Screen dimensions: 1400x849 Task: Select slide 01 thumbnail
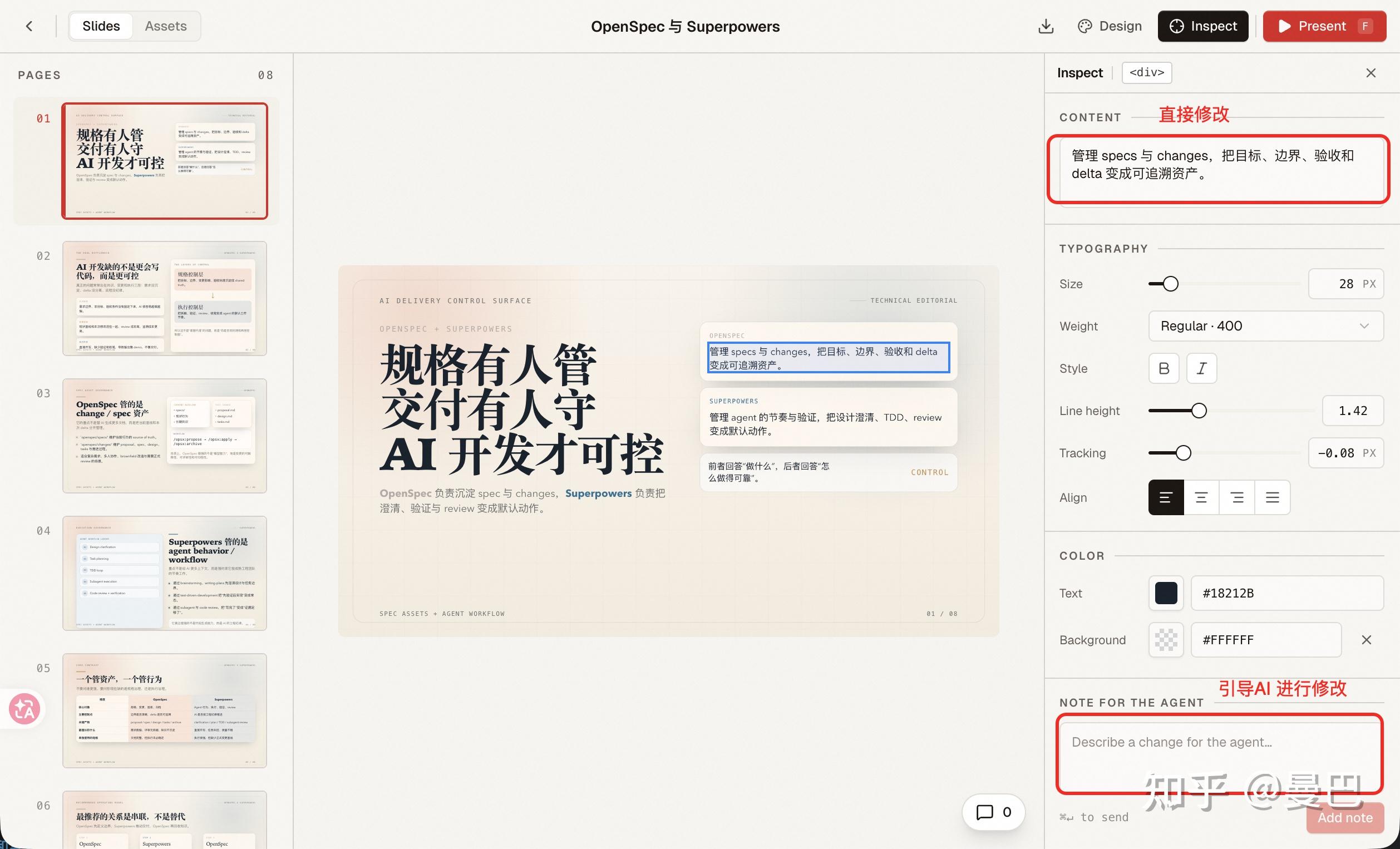[165, 161]
